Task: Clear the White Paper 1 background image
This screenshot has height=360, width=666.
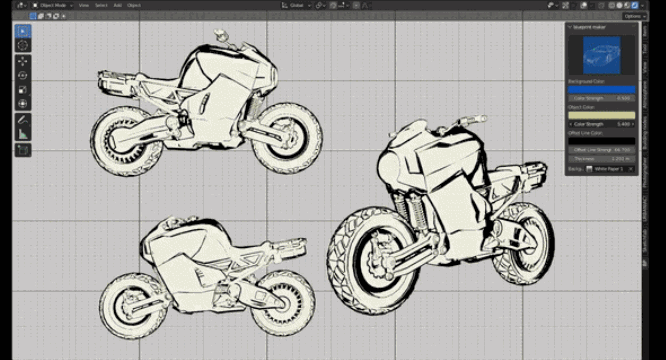Action: 631,169
